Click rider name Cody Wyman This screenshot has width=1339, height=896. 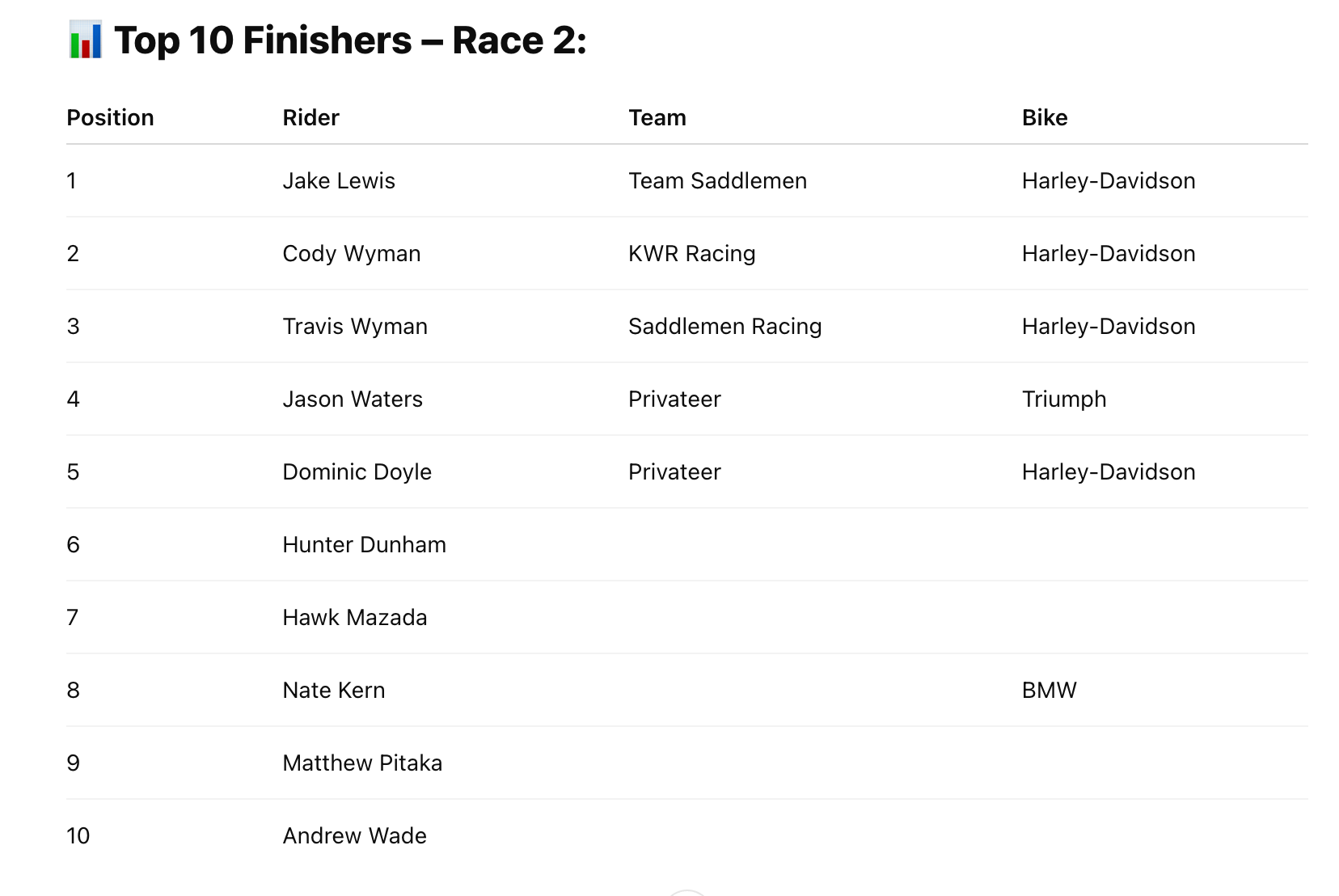point(352,254)
